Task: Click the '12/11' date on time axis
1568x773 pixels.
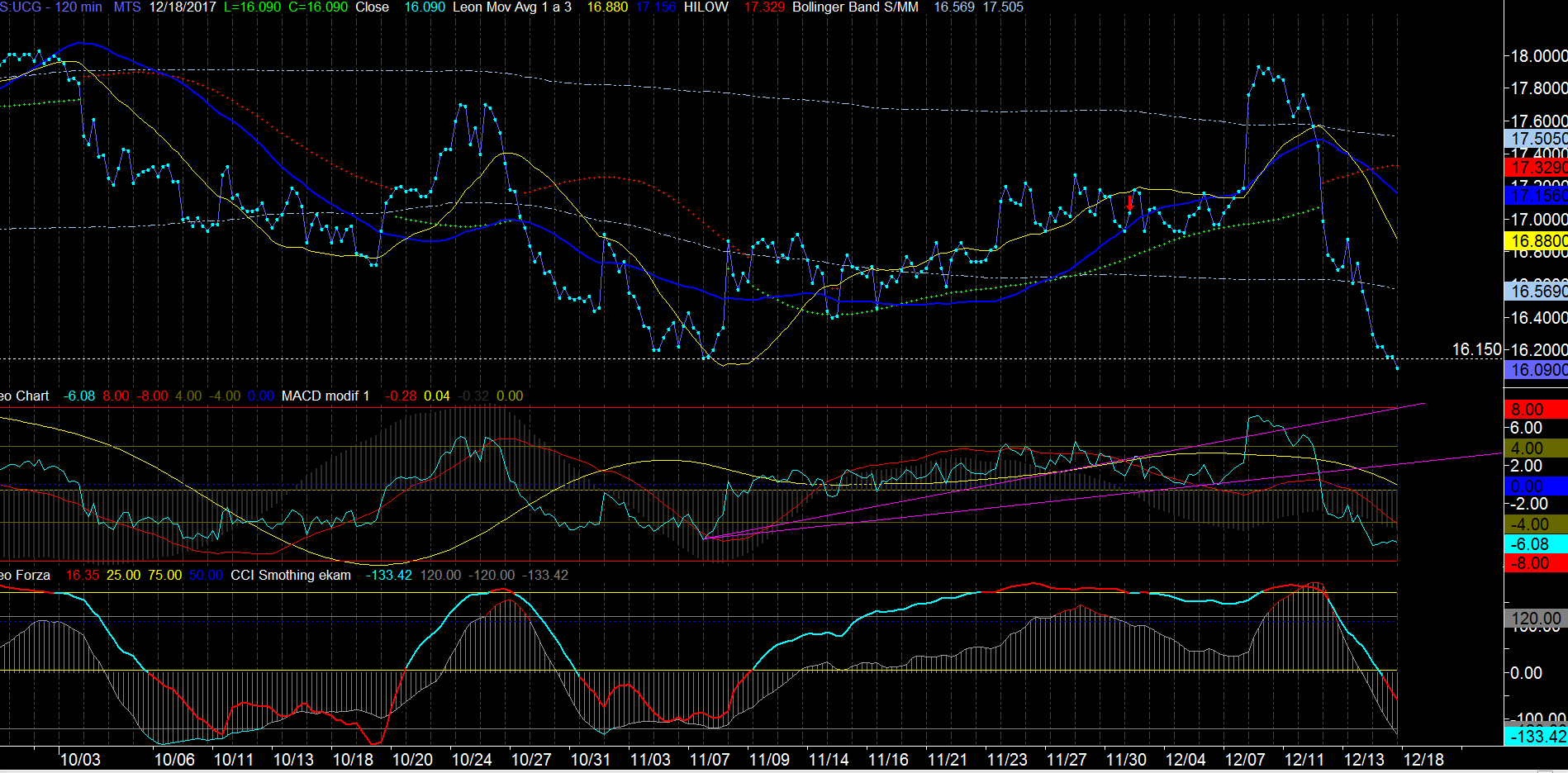Action: click(1304, 760)
